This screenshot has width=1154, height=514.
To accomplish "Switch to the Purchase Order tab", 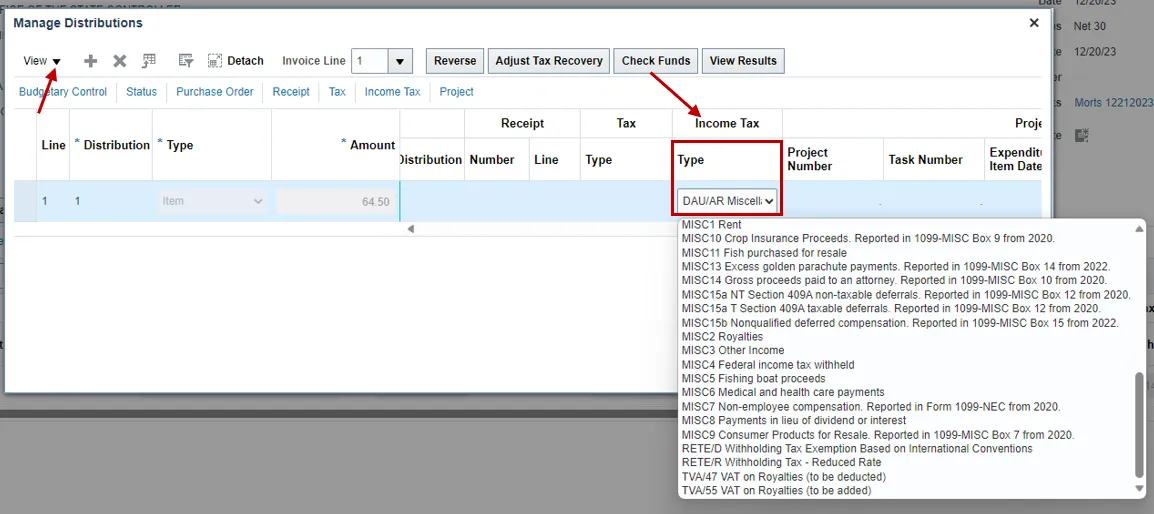I will [x=215, y=92].
